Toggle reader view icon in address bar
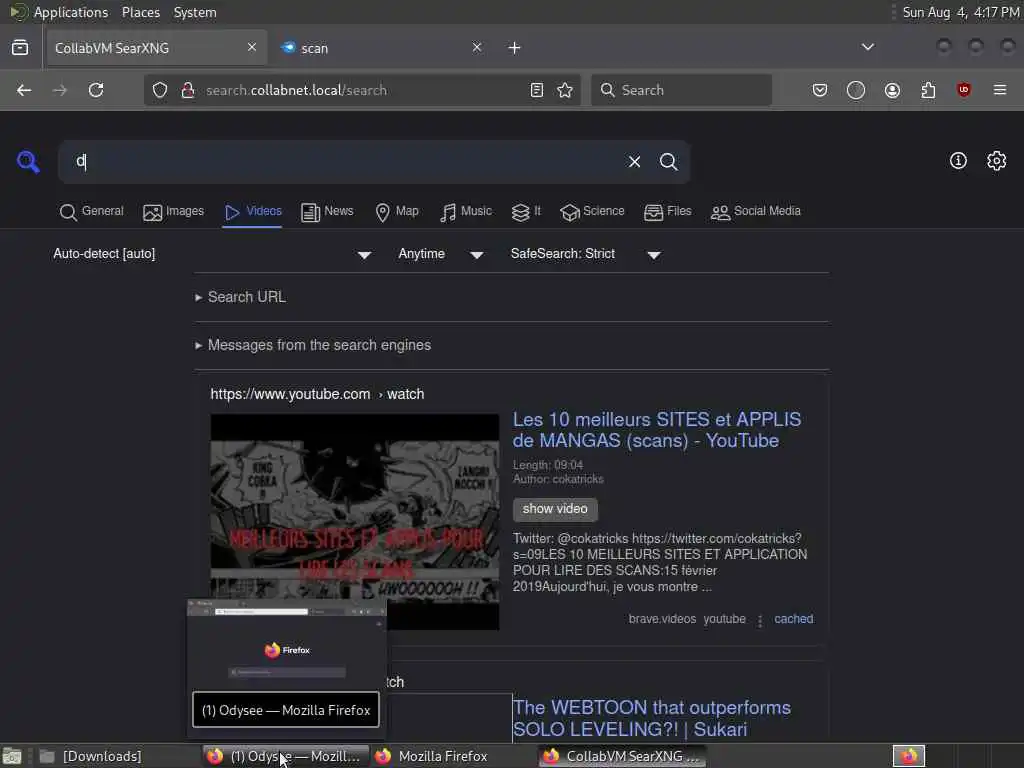 point(537,90)
